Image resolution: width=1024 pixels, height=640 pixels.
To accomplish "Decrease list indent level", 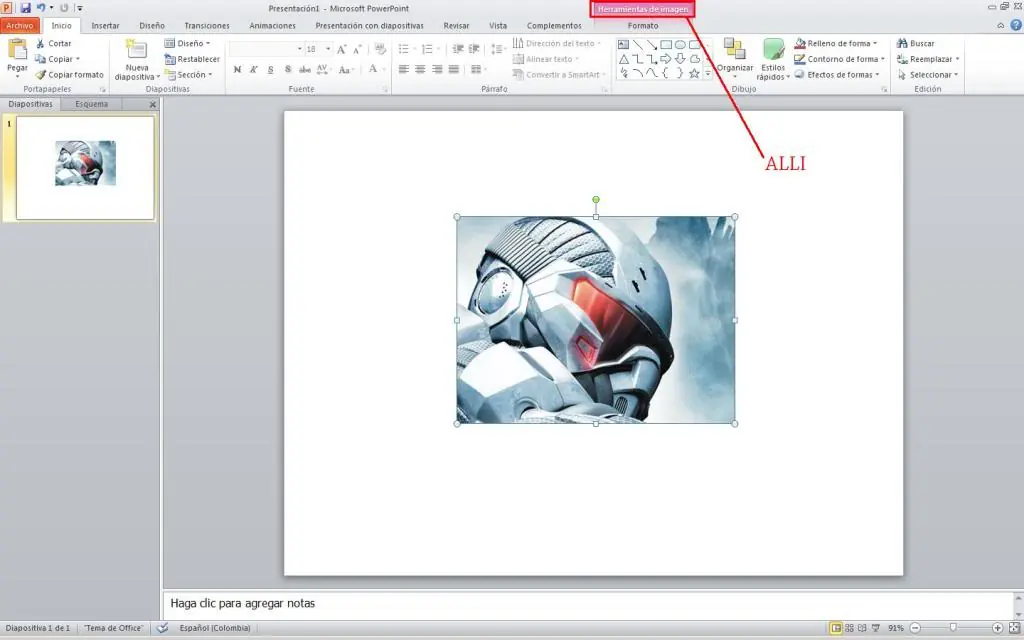I will (458, 49).
